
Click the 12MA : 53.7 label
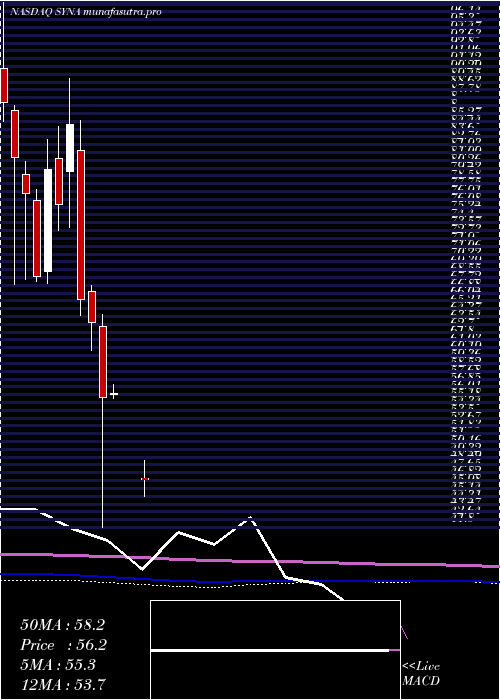point(62,685)
